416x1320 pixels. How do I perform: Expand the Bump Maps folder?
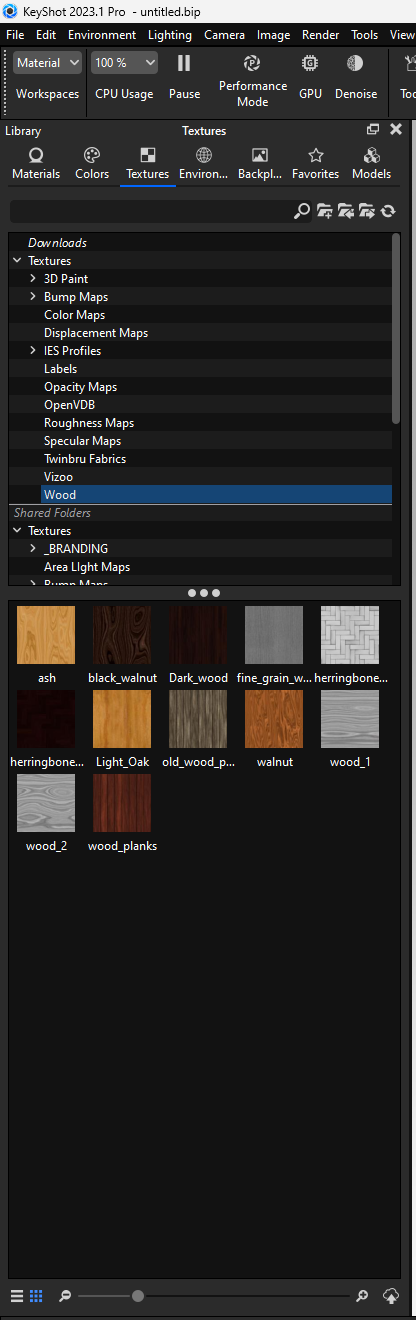[x=33, y=297]
